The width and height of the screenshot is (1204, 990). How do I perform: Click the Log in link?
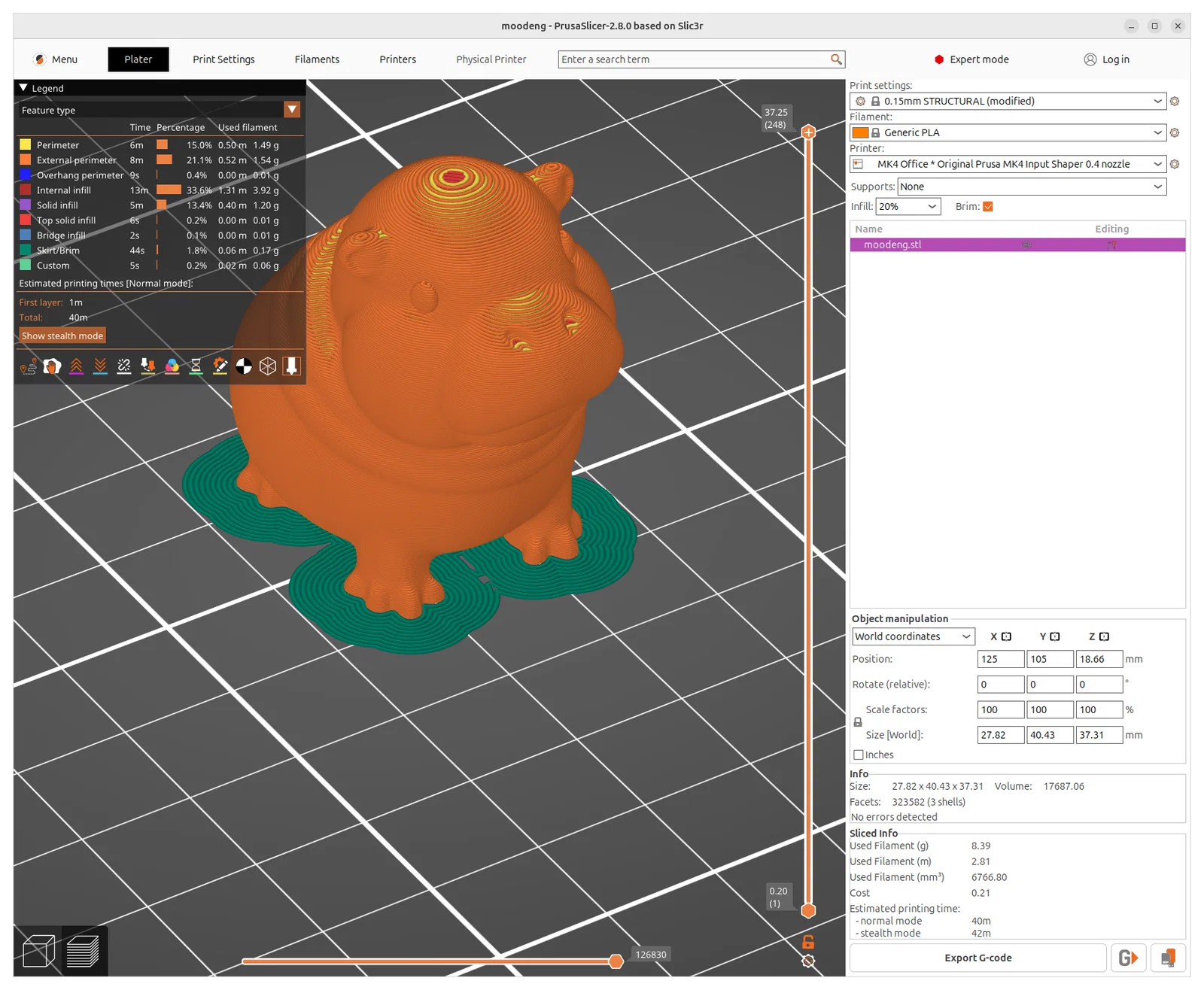[x=1115, y=59]
